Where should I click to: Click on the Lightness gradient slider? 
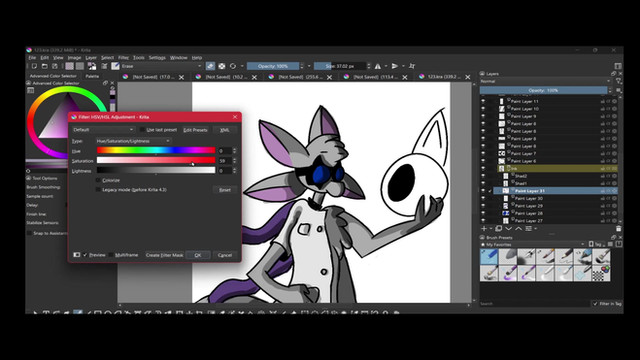pos(156,170)
